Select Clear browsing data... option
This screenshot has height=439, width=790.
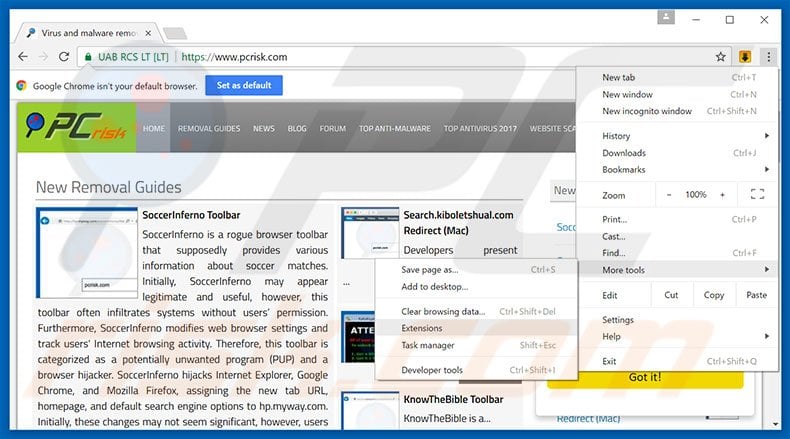click(476, 311)
